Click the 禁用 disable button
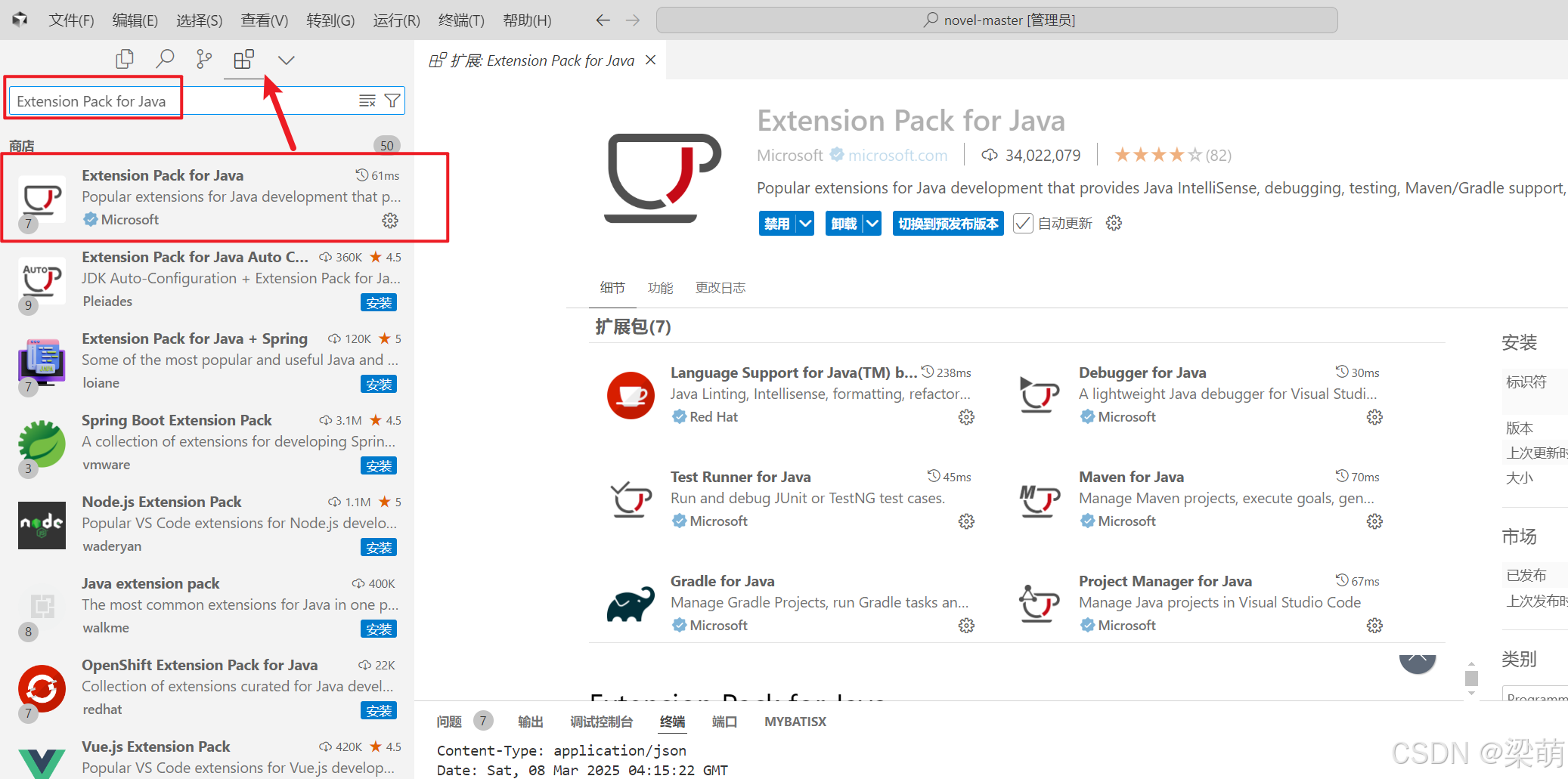This screenshot has height=779, width=1568. click(777, 224)
